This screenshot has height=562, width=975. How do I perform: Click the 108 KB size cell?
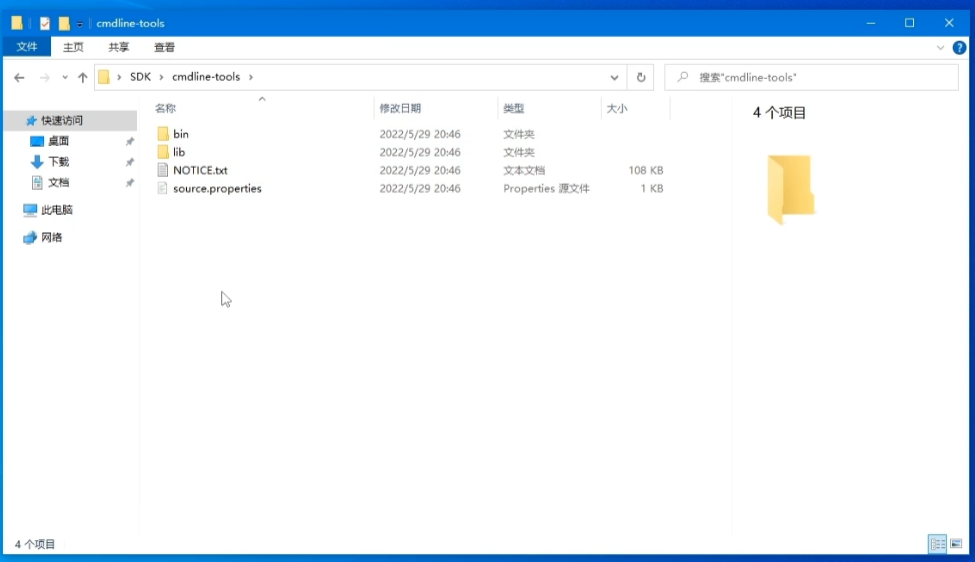(645, 170)
